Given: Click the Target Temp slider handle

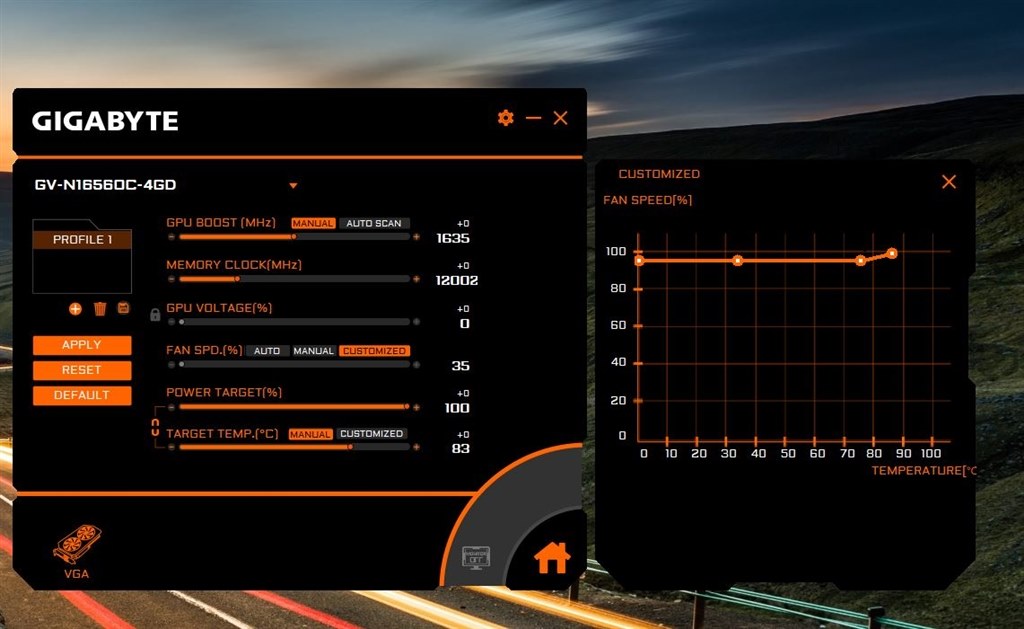Looking at the screenshot, I should click(351, 447).
